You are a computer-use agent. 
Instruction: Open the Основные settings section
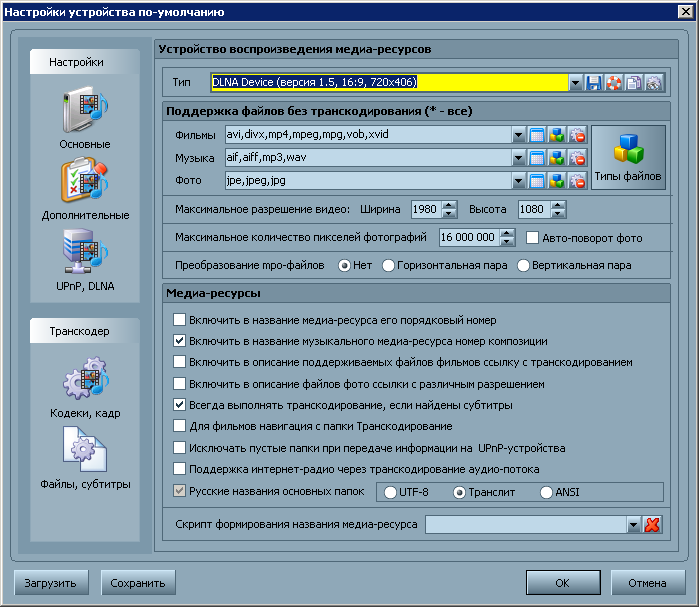click(85, 118)
